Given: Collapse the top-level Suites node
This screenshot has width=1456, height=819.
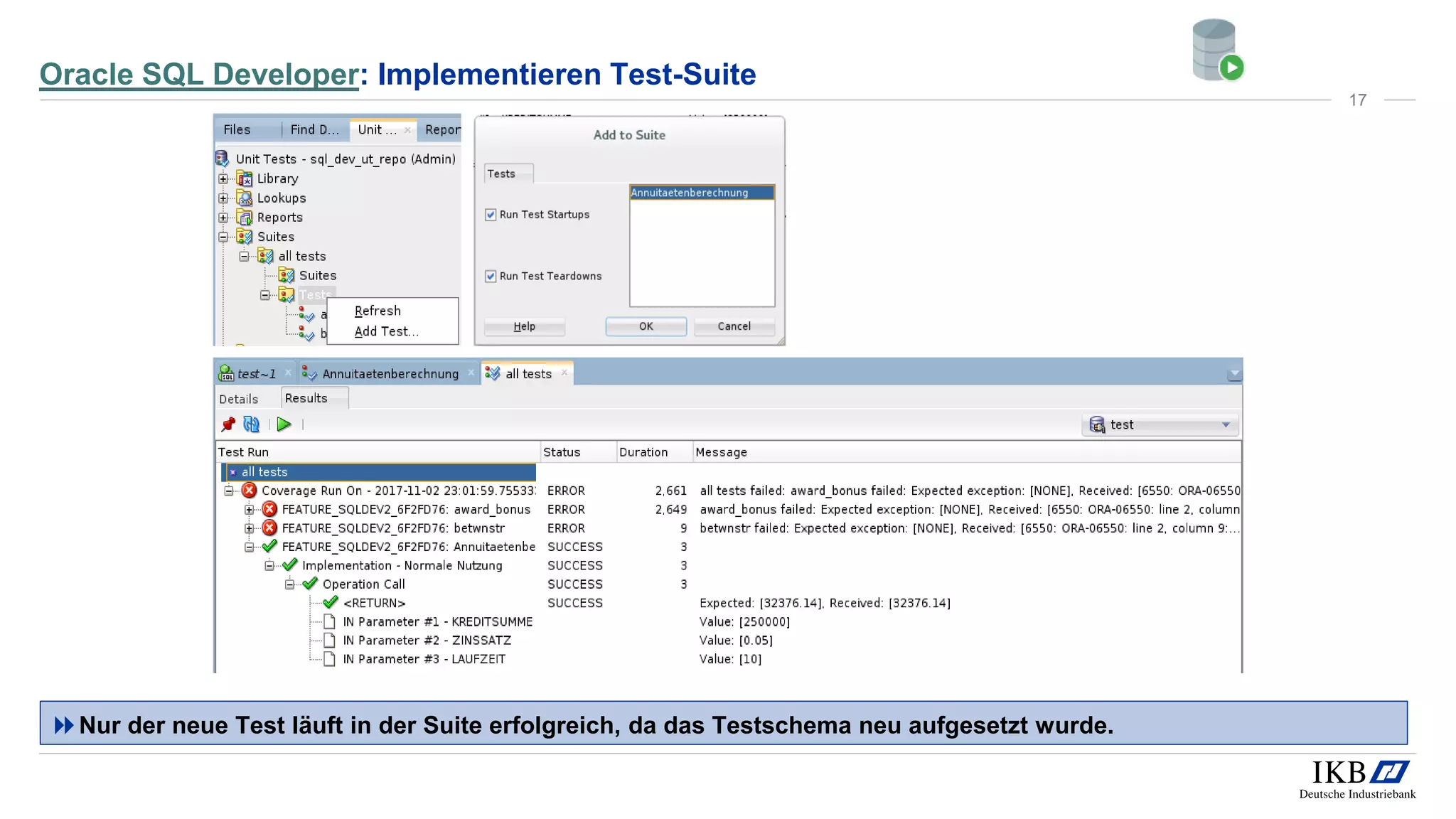Looking at the screenshot, I should (223, 236).
